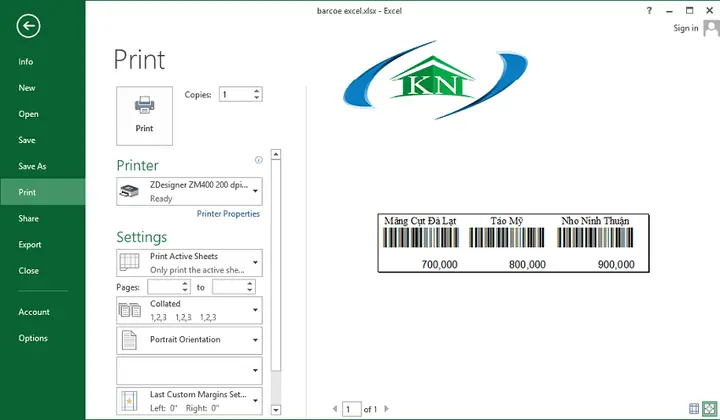Click the large Print button with printer icon
720x420 pixels.
pyautogui.click(x=145, y=116)
